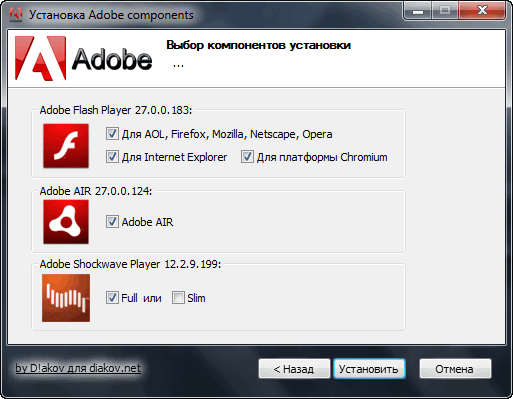This screenshot has width=513, height=399.
Task: Click the Установить button
Action: click(x=369, y=369)
